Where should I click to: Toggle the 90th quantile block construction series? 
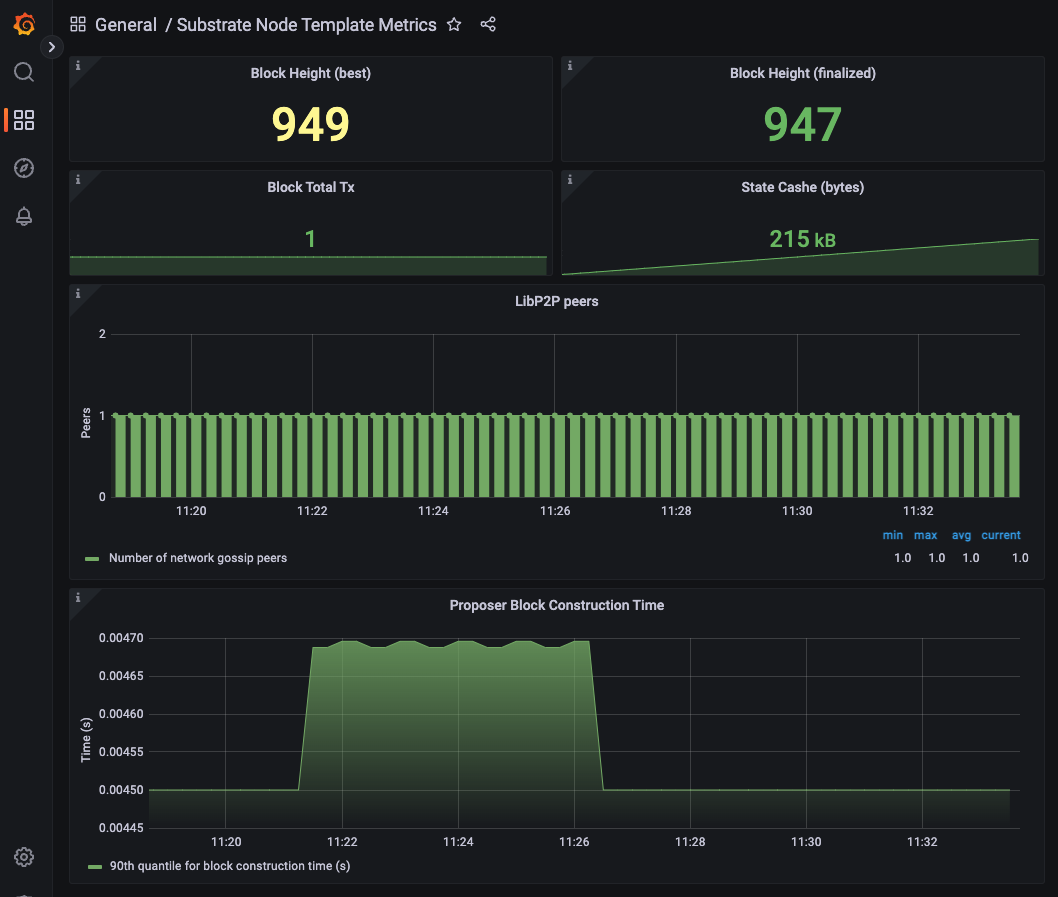[229, 866]
